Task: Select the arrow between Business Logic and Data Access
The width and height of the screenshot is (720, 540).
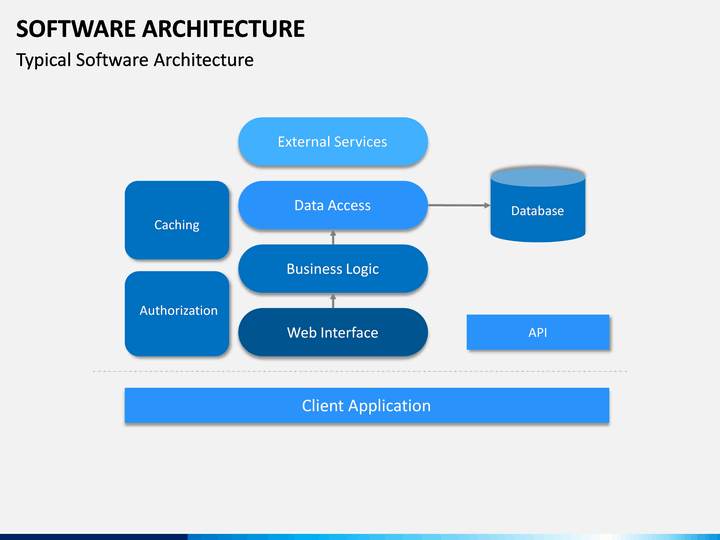Action: coord(333,237)
